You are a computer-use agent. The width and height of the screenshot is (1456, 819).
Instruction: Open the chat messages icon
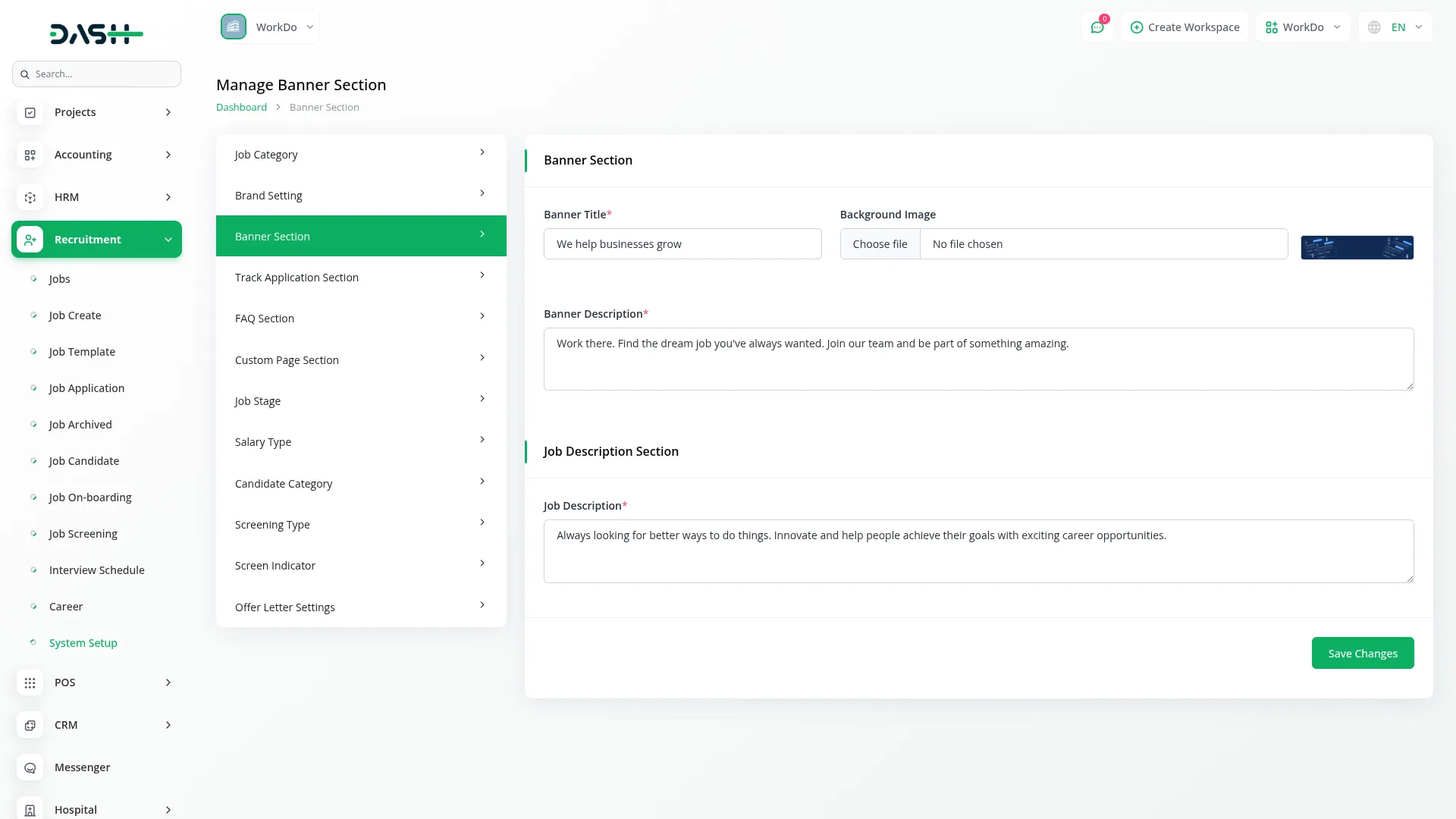pyautogui.click(x=1097, y=27)
